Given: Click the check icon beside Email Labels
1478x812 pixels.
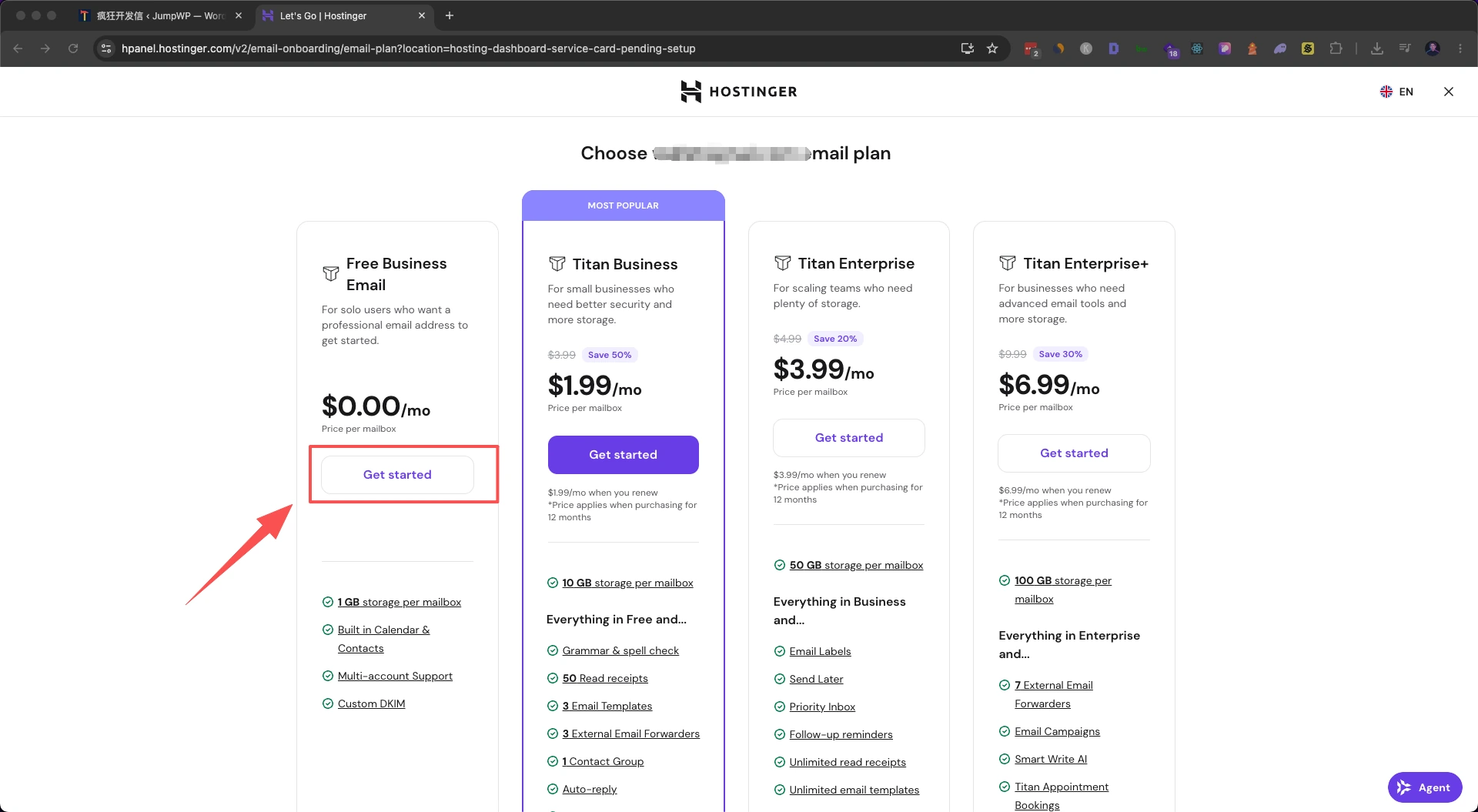Looking at the screenshot, I should click(780, 652).
